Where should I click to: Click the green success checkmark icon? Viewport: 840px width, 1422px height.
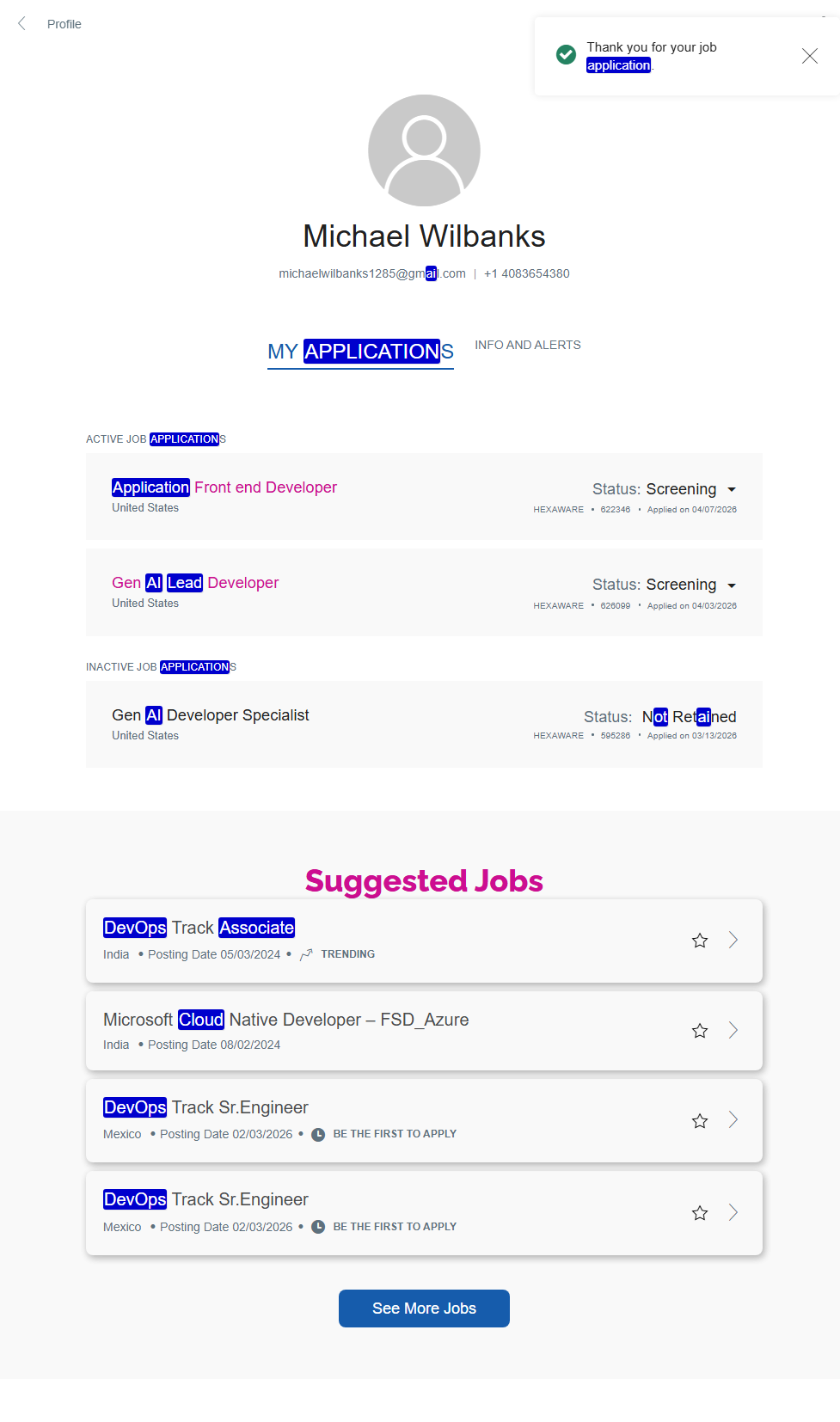coord(566,55)
